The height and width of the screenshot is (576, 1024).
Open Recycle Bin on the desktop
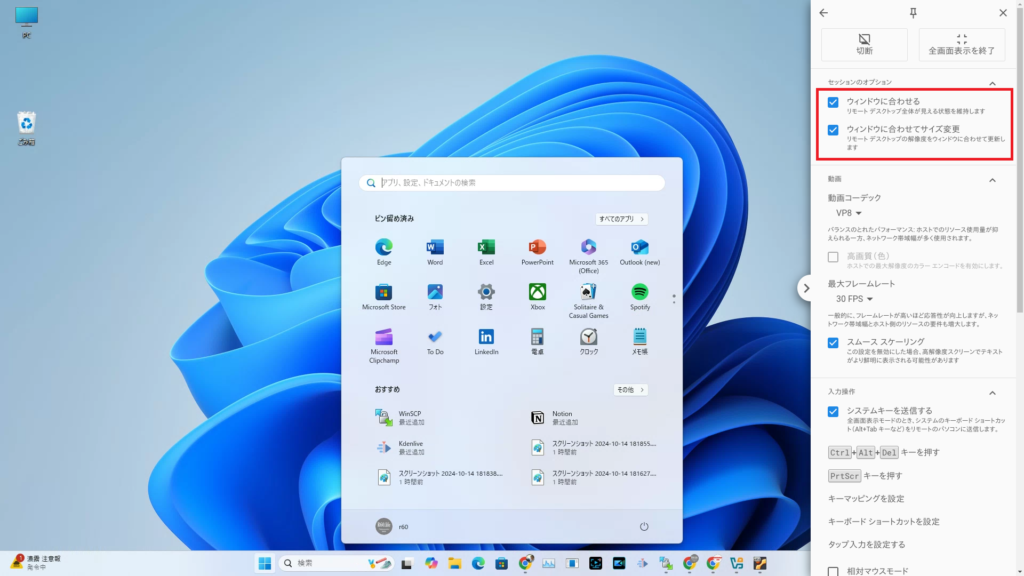click(x=27, y=124)
